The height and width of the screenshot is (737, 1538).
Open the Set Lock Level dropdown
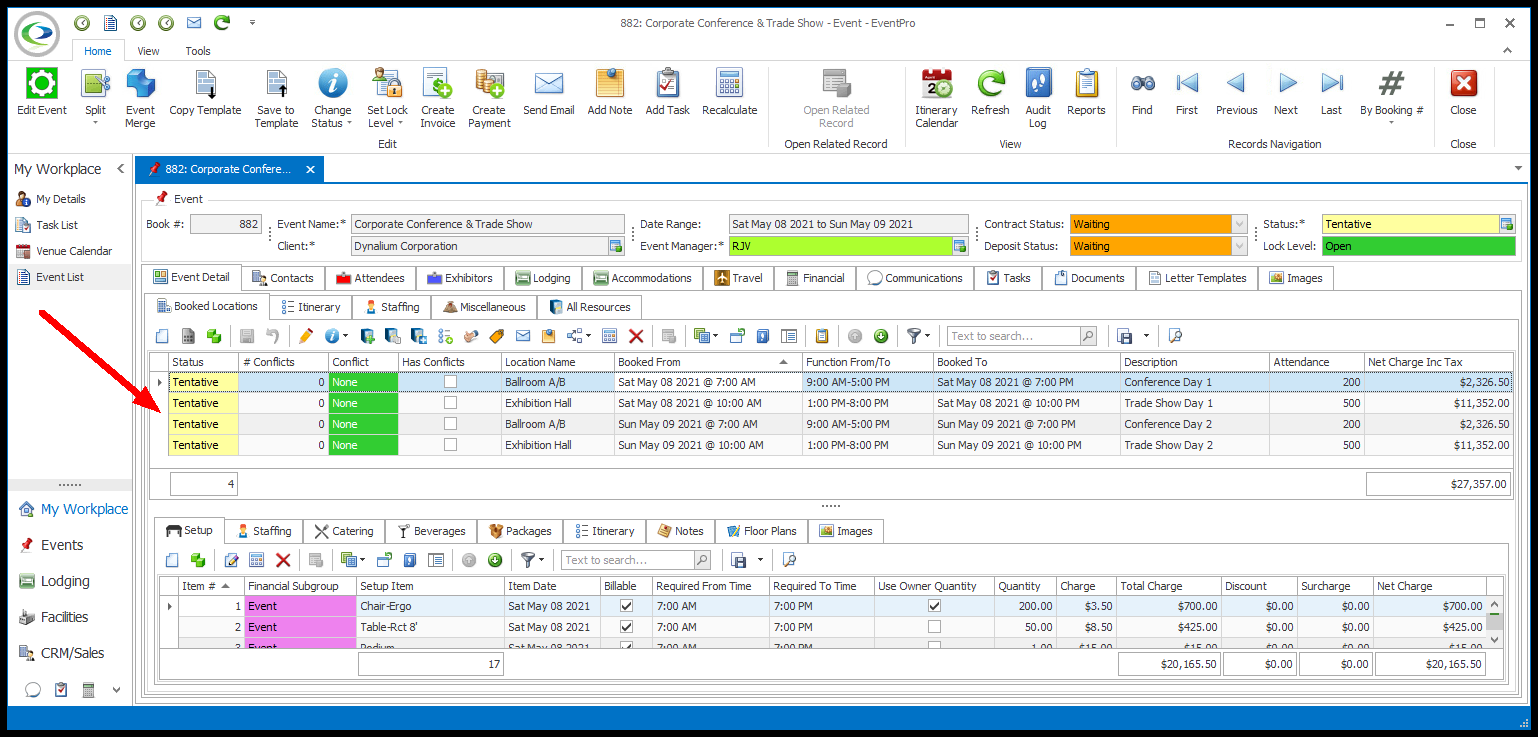400,124
